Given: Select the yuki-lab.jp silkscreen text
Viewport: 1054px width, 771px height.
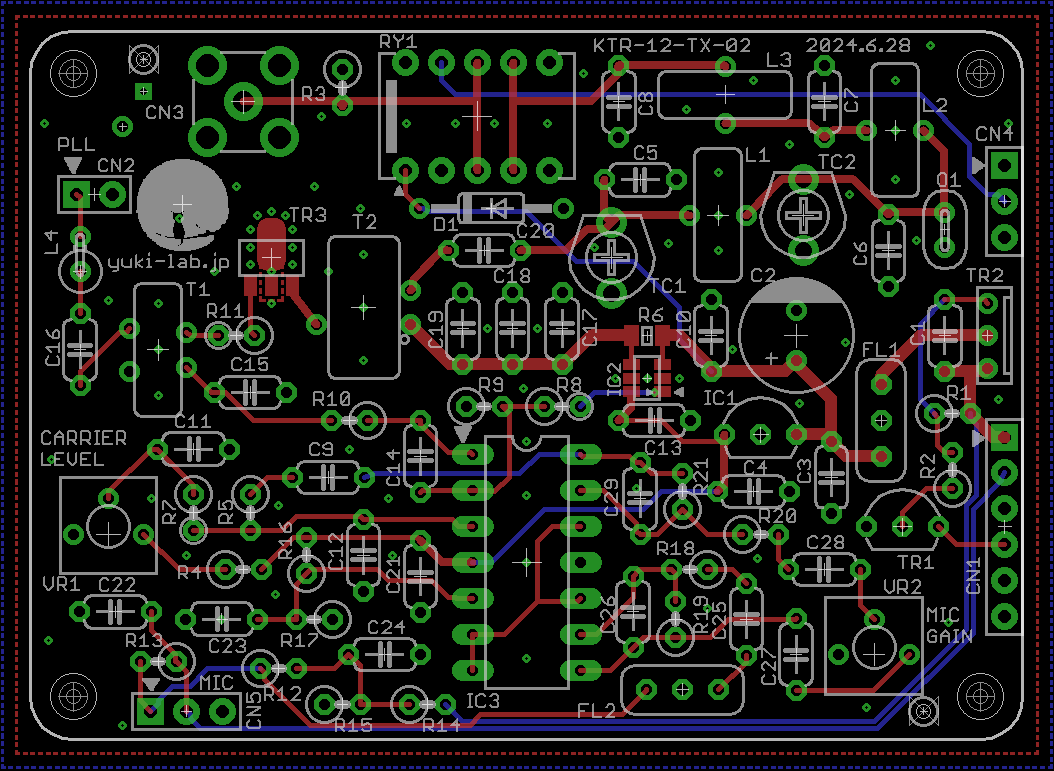Looking at the screenshot, I should (168, 261).
